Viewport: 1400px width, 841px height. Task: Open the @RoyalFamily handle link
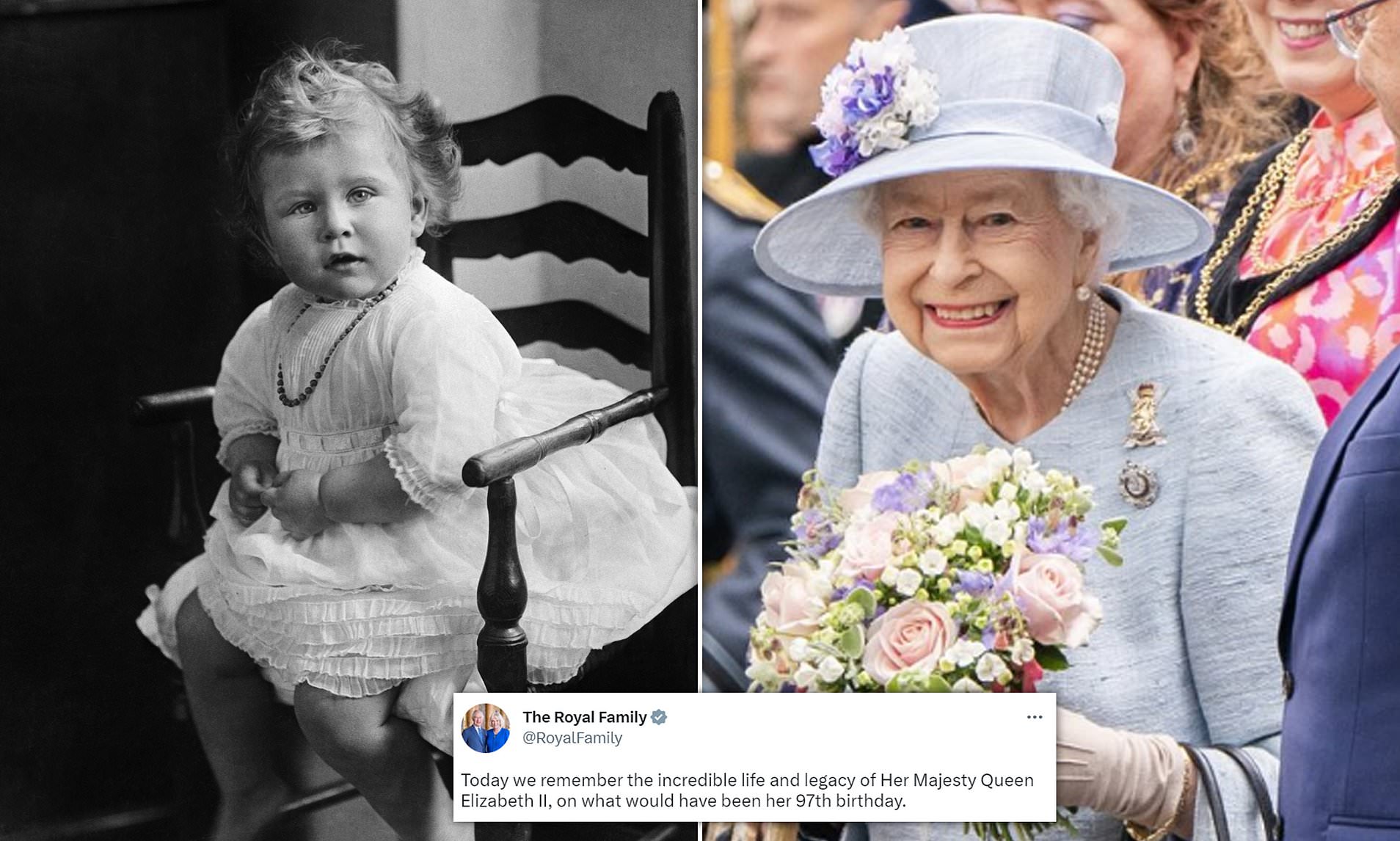[x=572, y=738]
